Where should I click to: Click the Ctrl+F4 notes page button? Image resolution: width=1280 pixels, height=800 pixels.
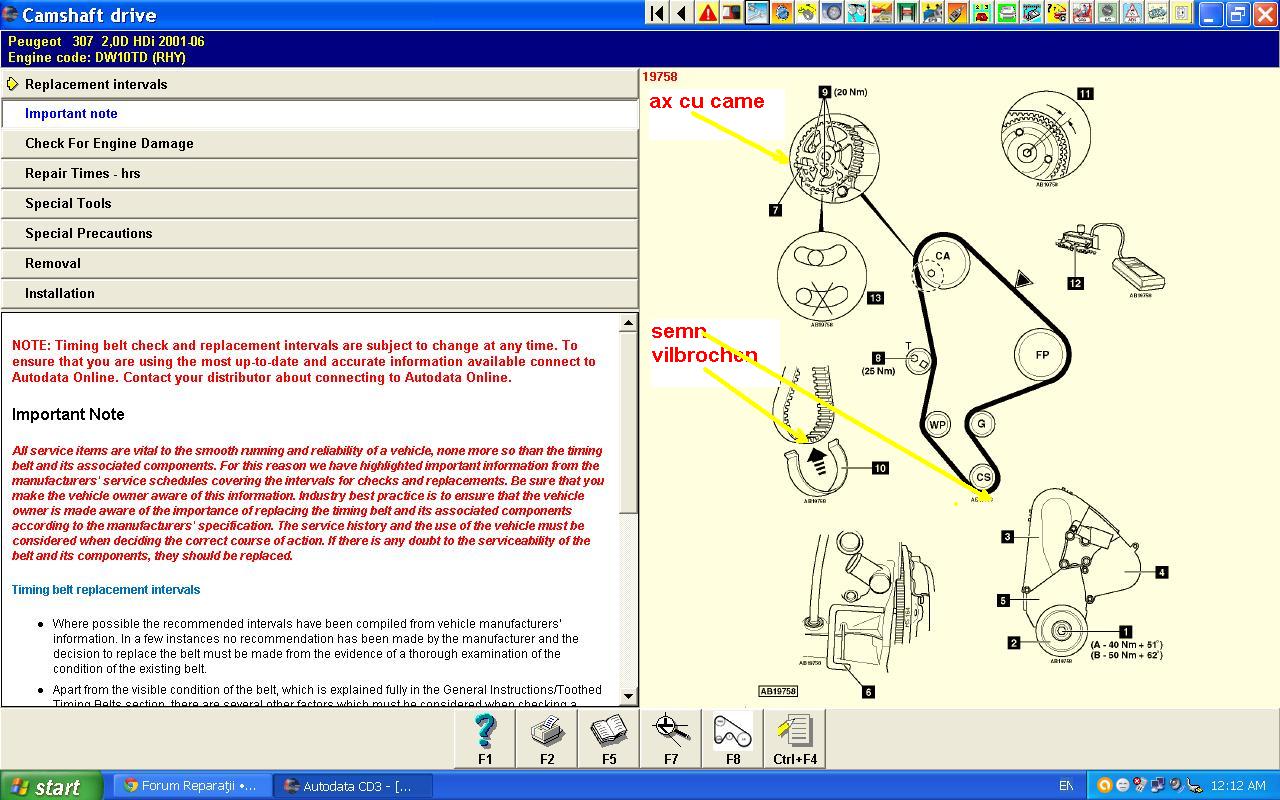(x=795, y=739)
